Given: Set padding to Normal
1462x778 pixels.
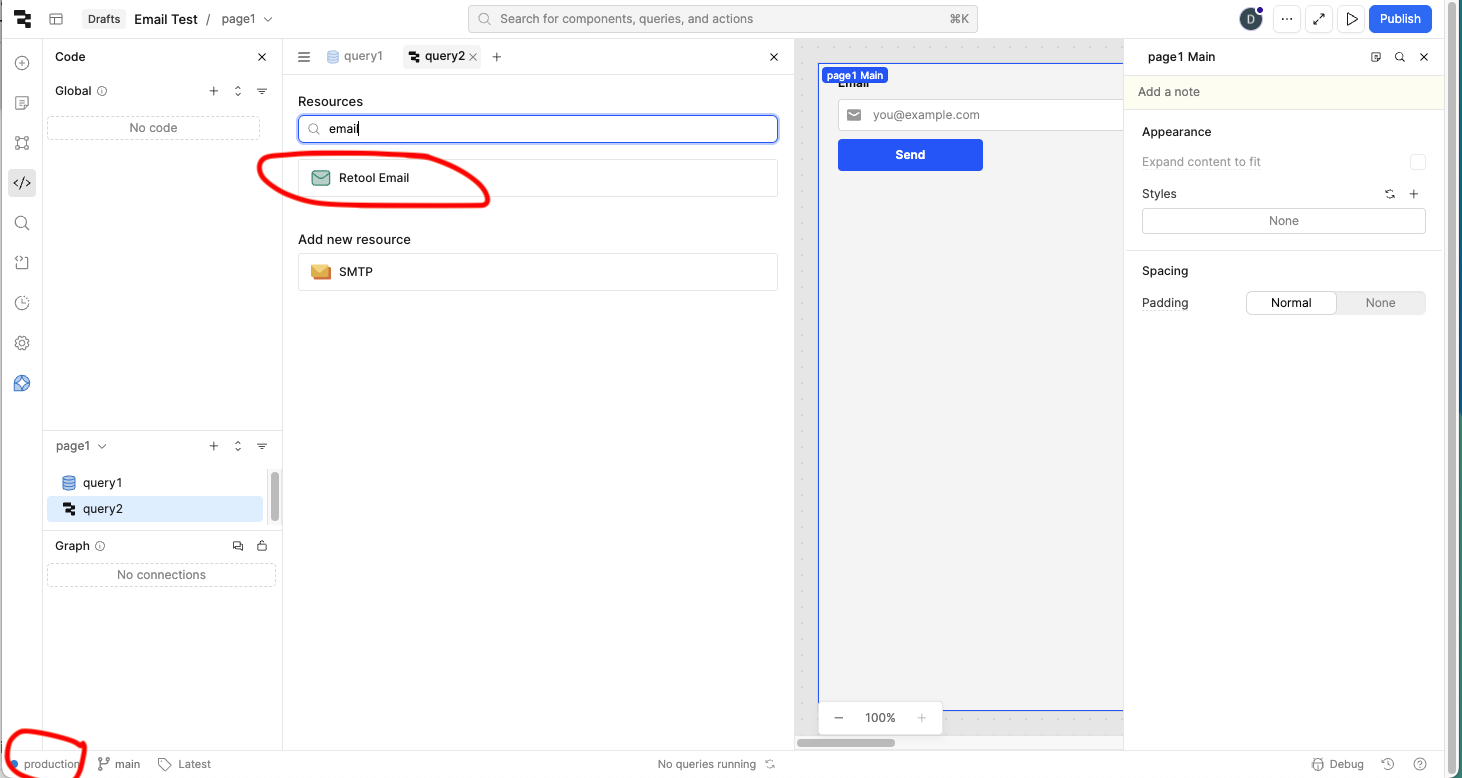Looking at the screenshot, I should (1290, 303).
